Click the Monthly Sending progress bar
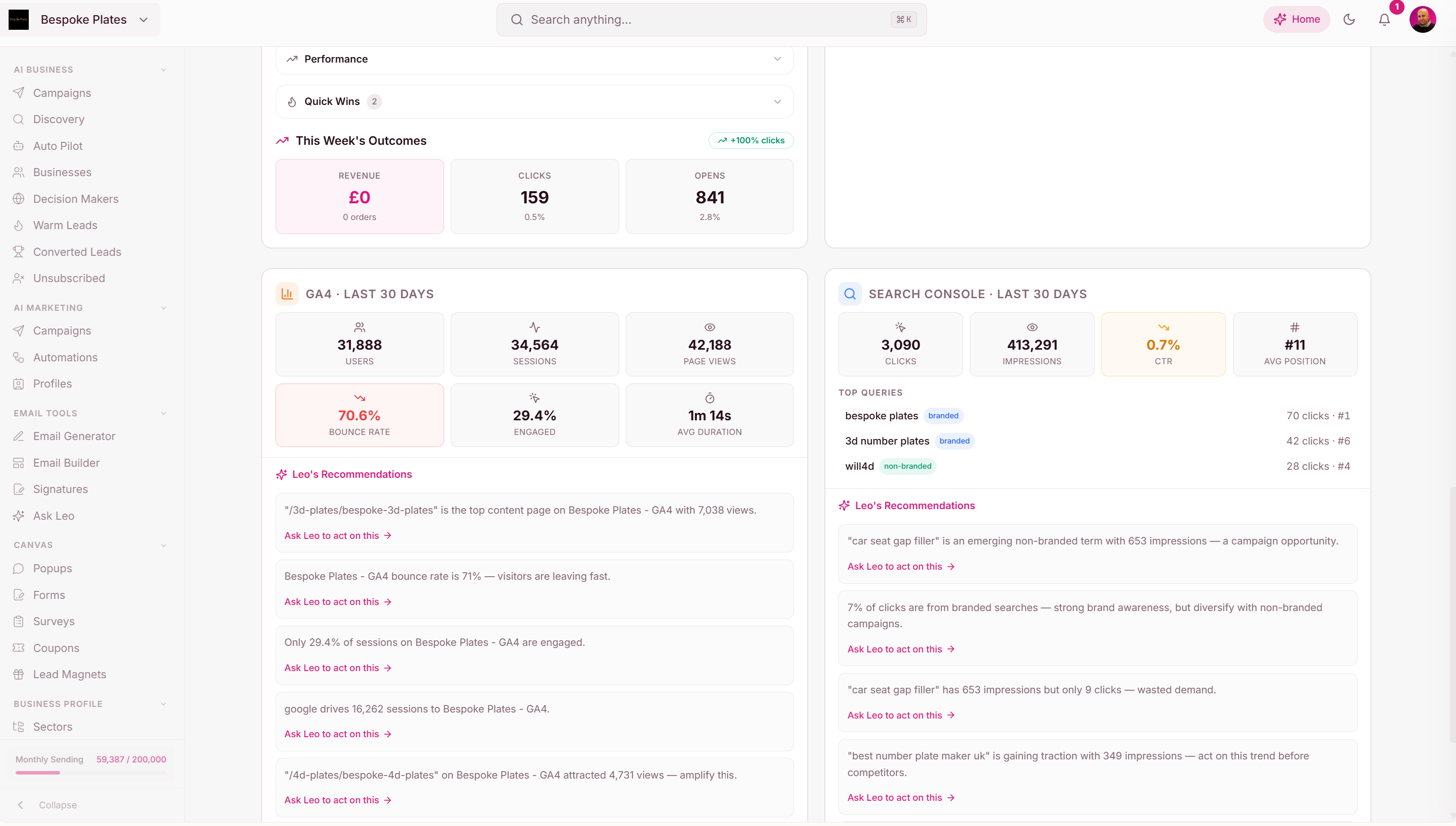The image size is (1456, 826). (91, 773)
